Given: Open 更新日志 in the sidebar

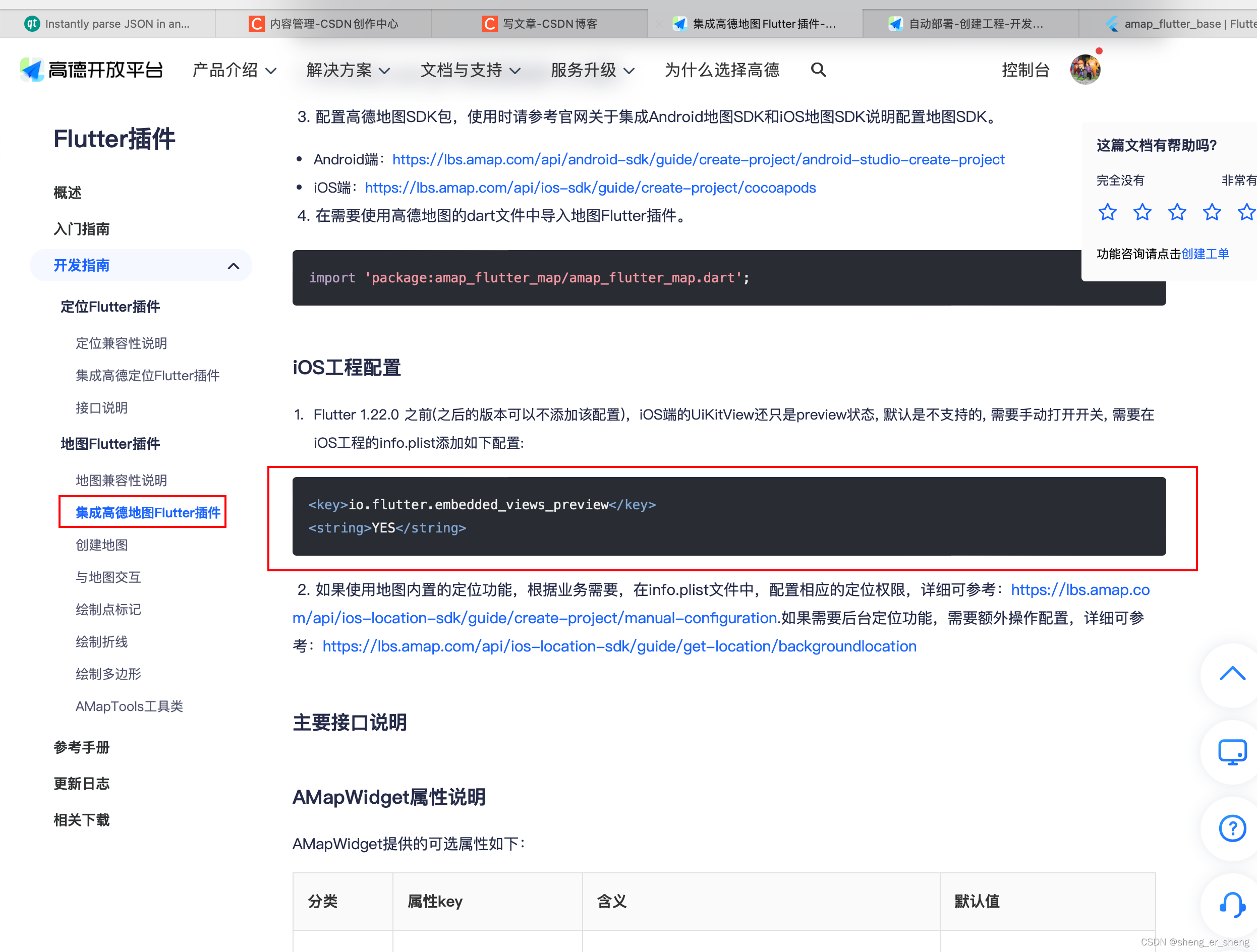Looking at the screenshot, I should [x=81, y=784].
